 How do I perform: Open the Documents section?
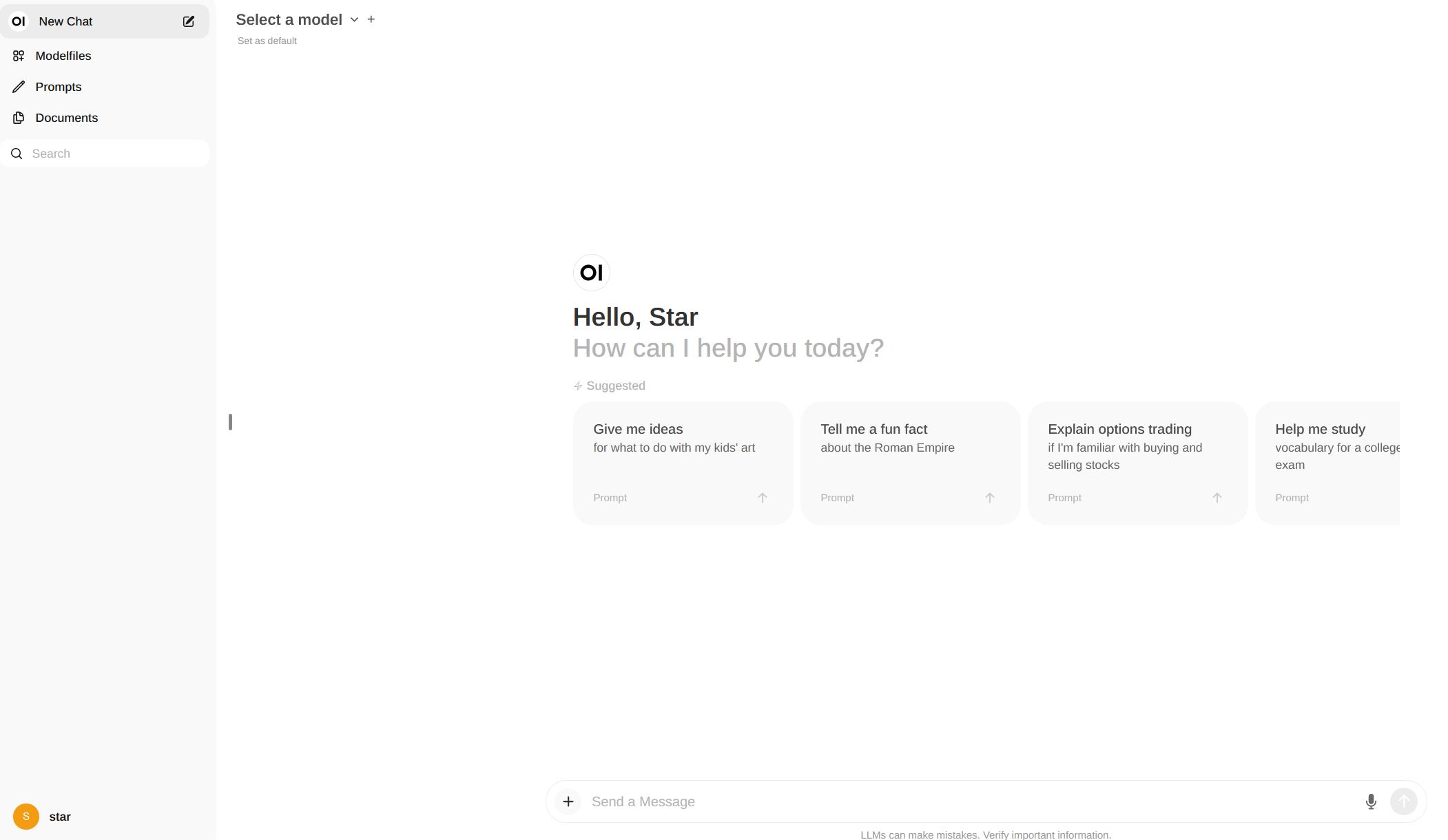[66, 118]
